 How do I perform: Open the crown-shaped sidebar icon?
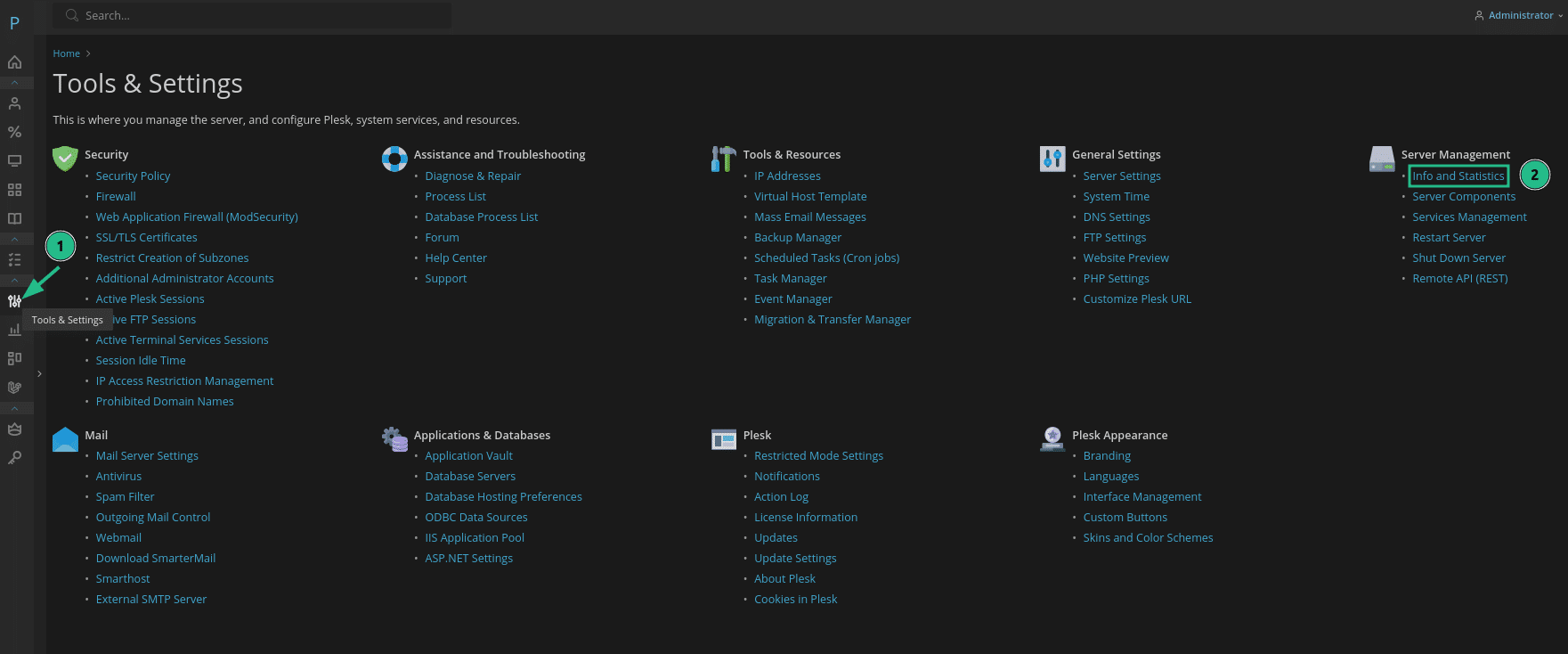click(14, 429)
